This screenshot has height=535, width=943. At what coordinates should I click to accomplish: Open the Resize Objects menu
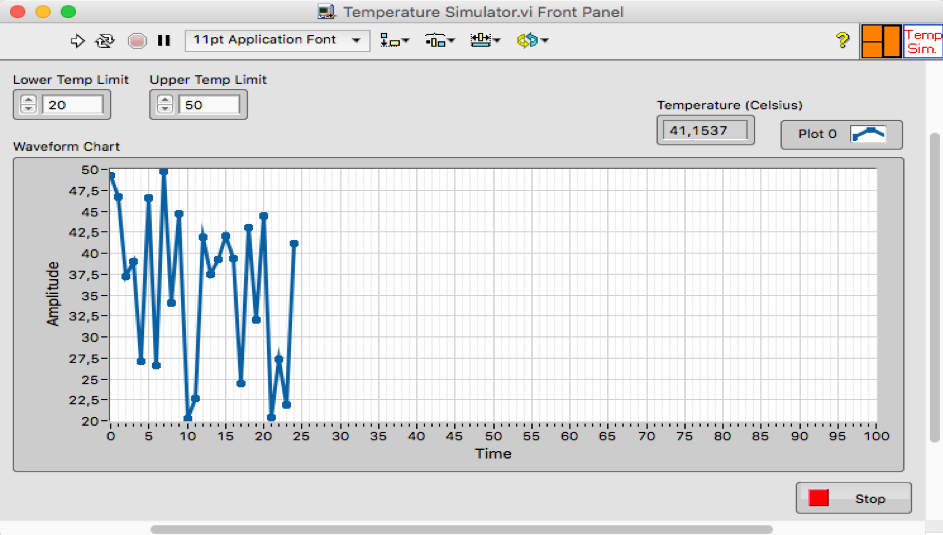tap(485, 40)
